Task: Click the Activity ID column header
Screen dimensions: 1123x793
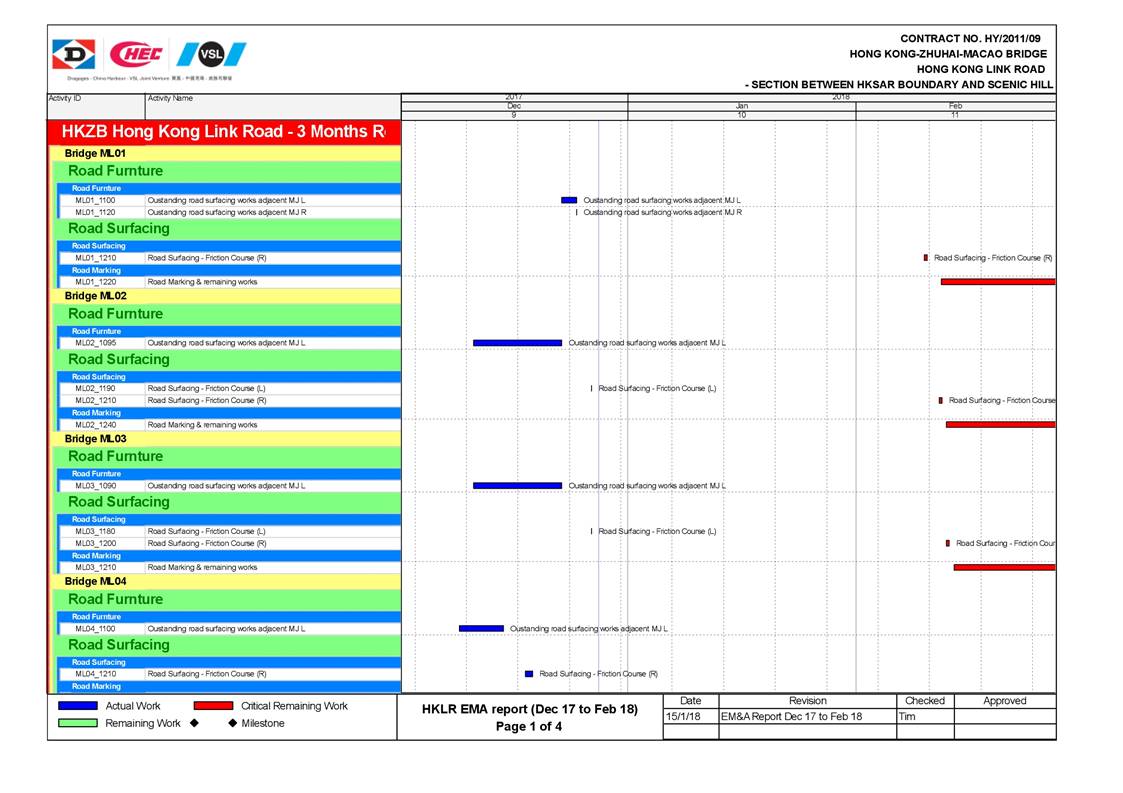Action: (66, 98)
